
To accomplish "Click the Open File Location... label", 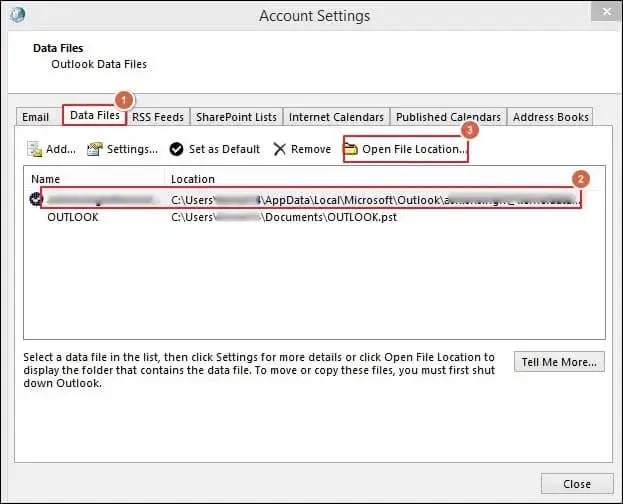I will pyautogui.click(x=414, y=149).
